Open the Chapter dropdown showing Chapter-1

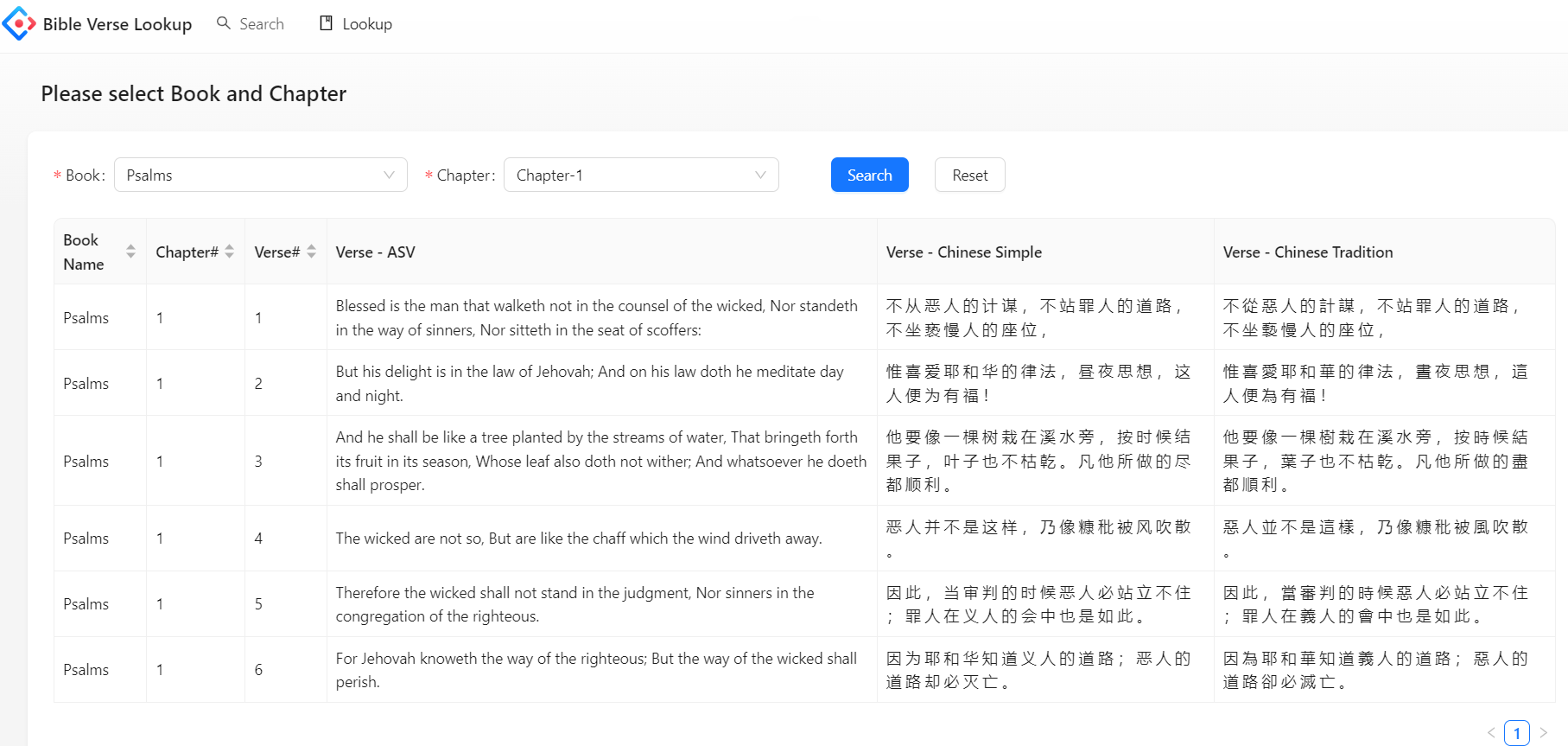pyautogui.click(x=631, y=175)
